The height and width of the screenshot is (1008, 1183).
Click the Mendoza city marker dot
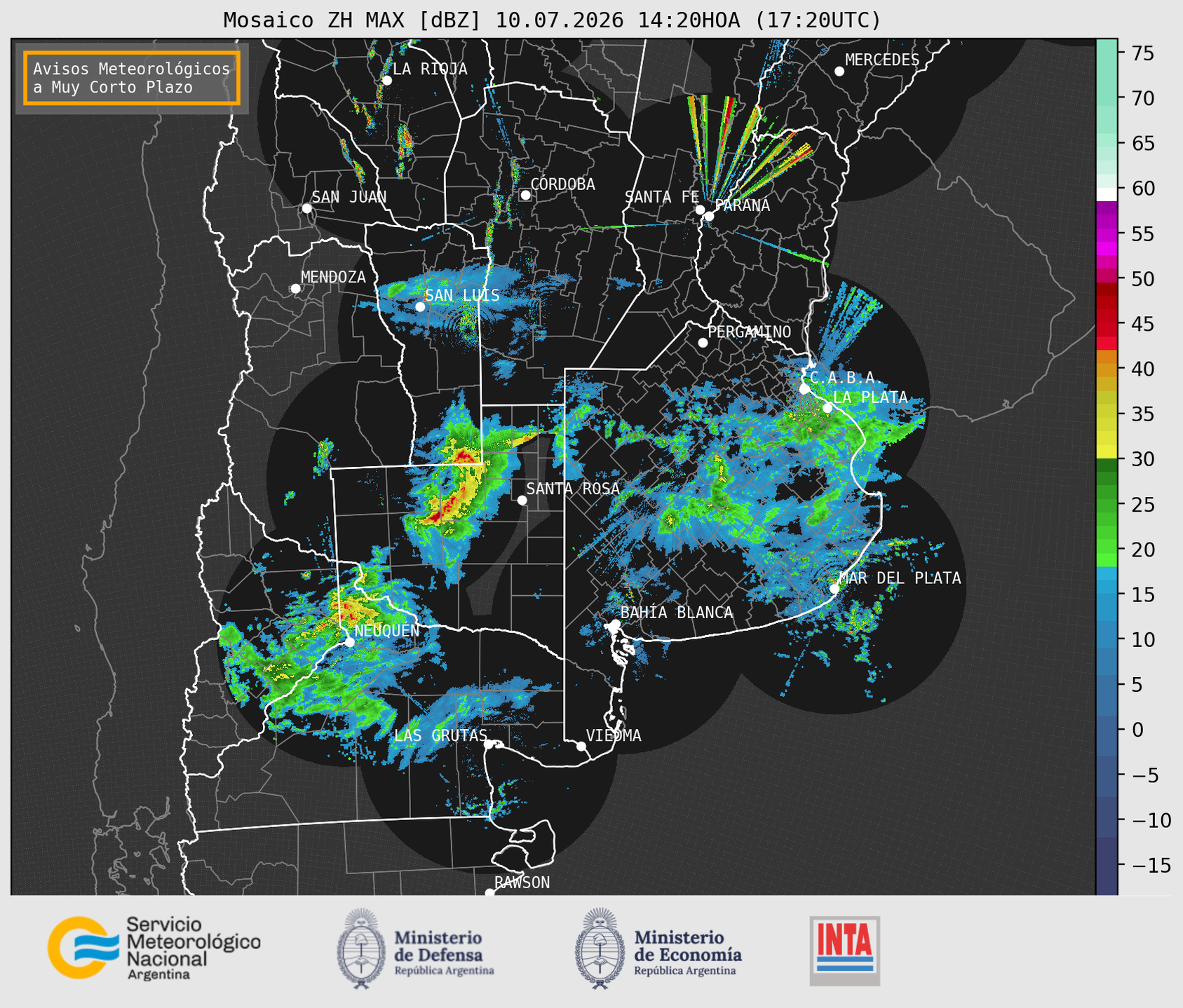coord(295,288)
